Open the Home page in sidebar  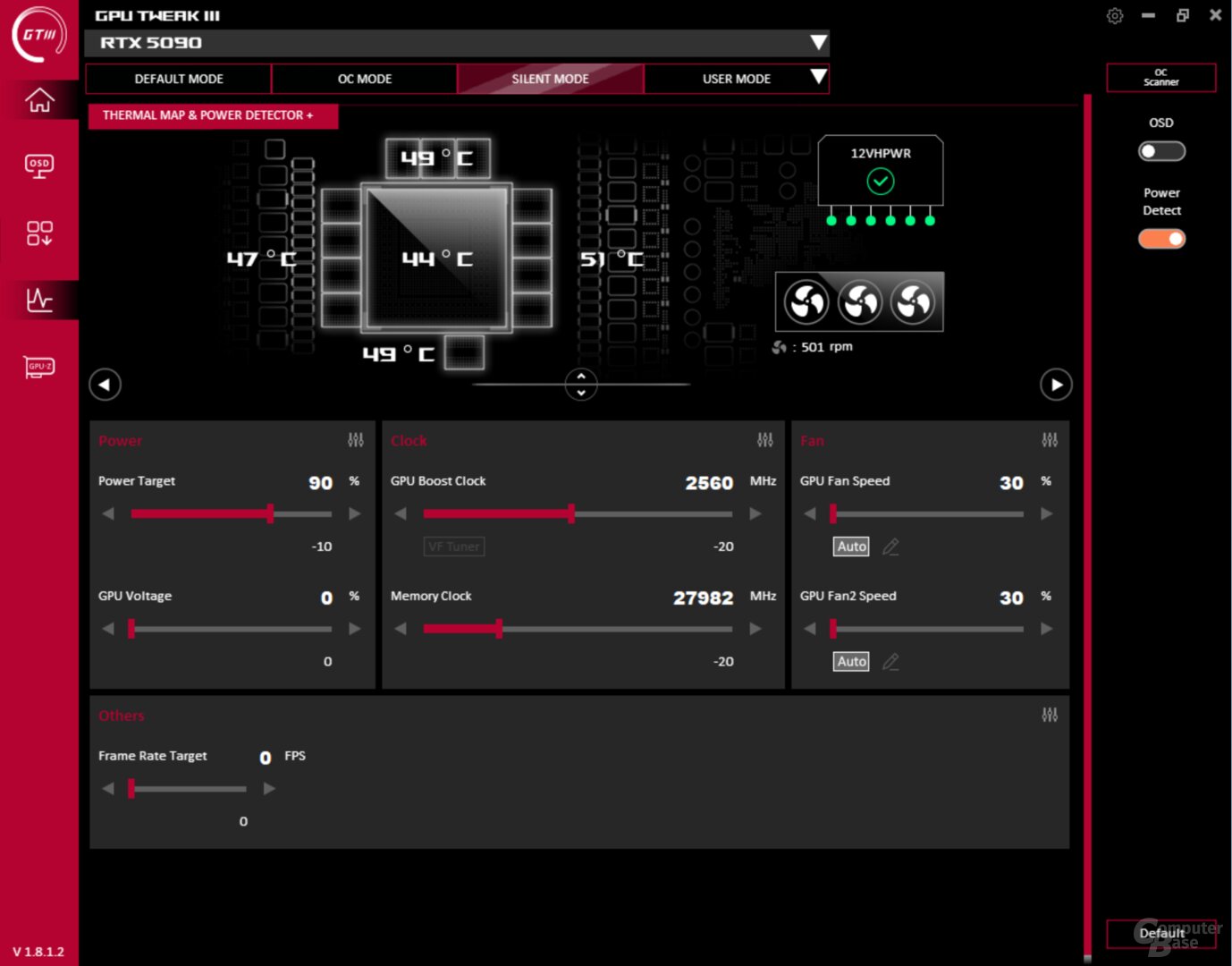click(x=39, y=100)
